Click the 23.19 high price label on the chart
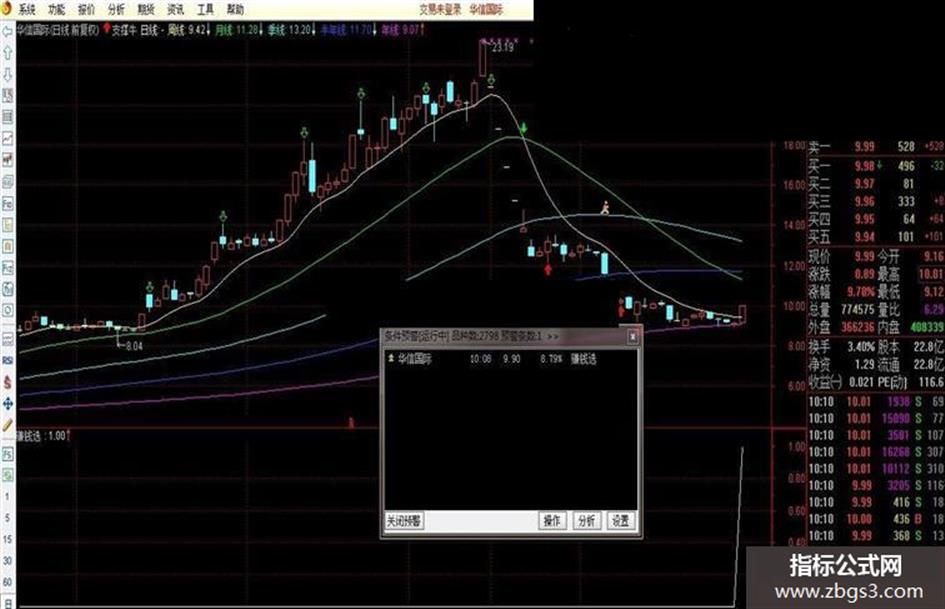This screenshot has height=609, width=945. (503, 47)
